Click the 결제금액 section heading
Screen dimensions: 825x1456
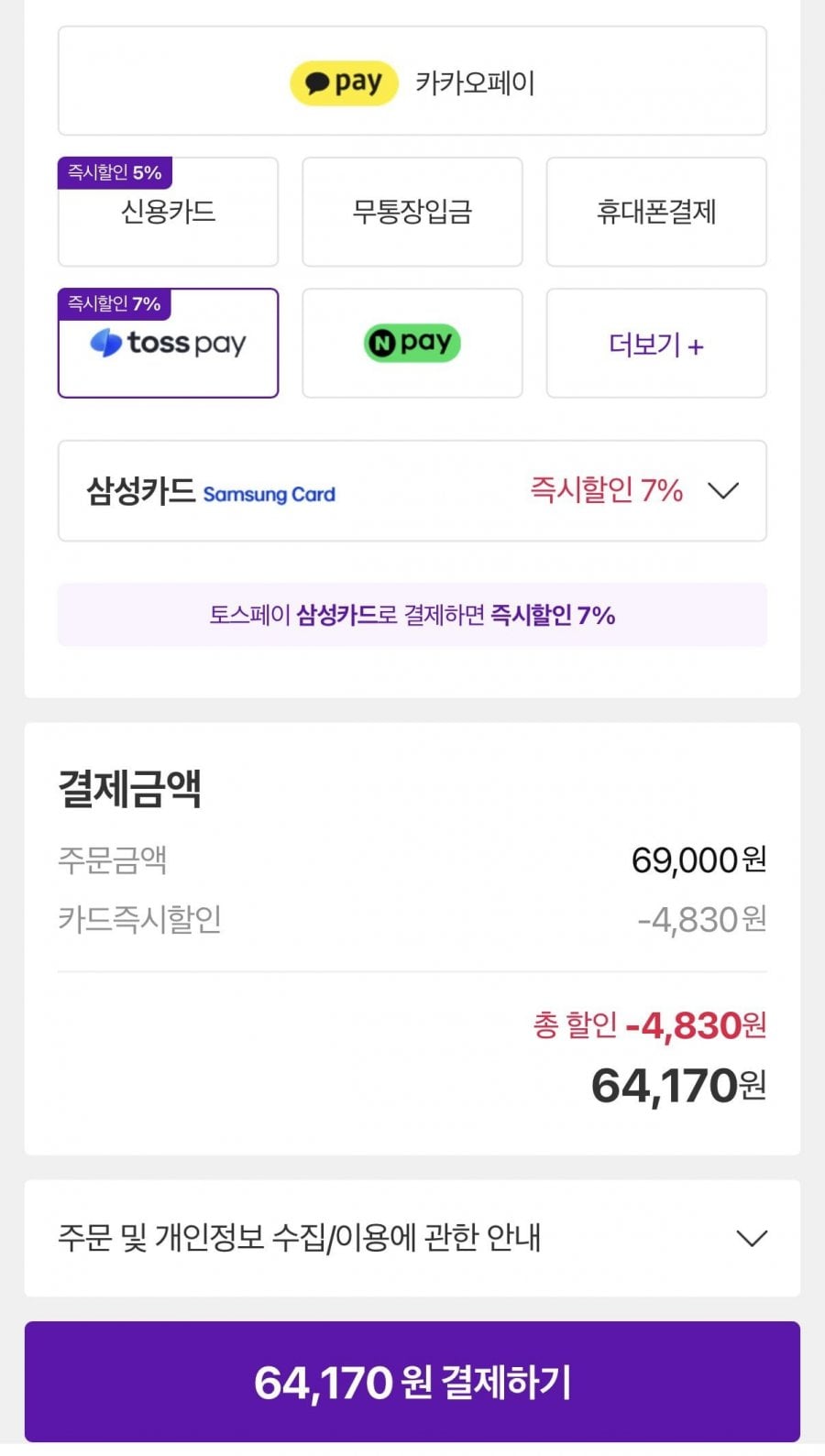tap(129, 789)
